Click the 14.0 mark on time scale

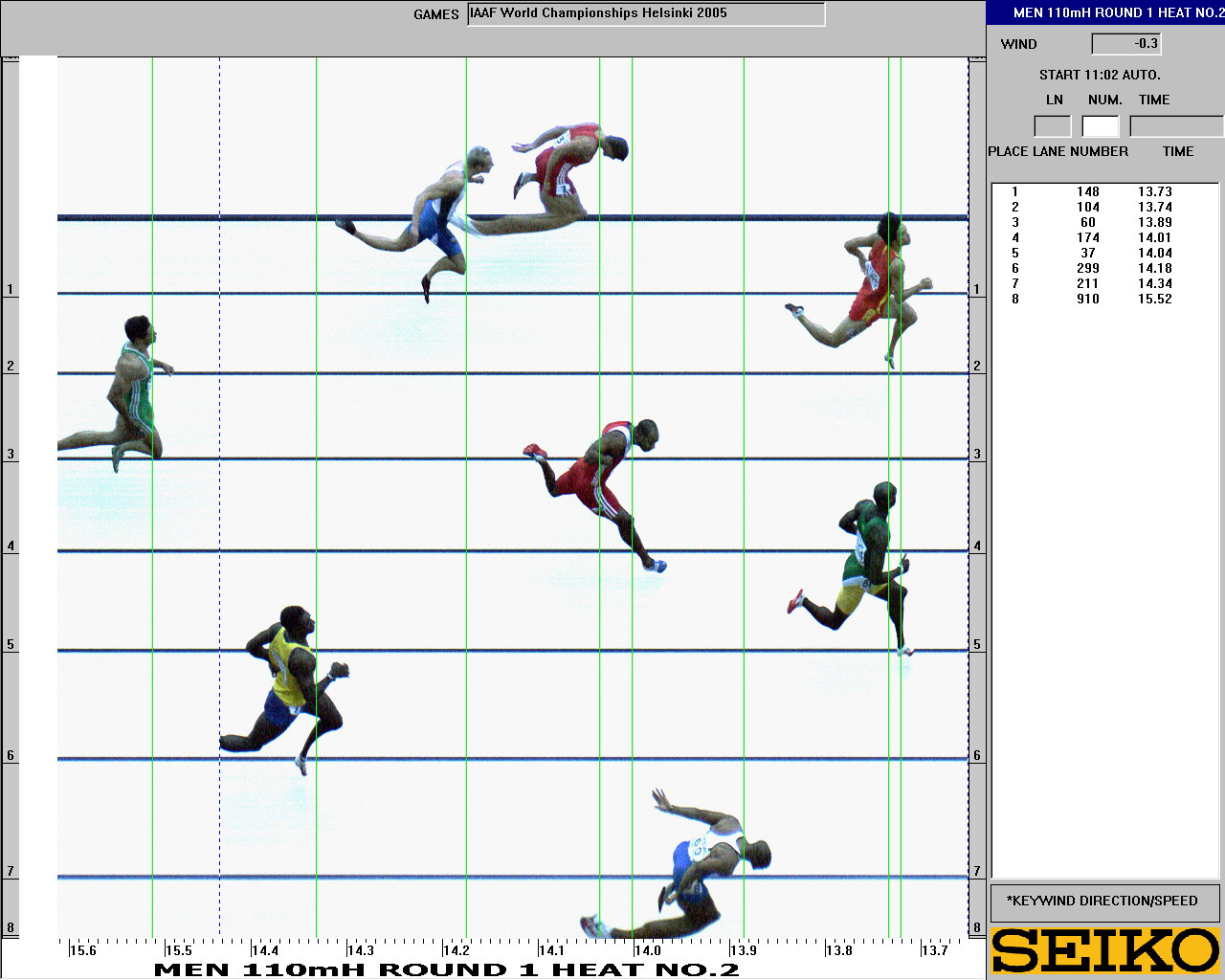(x=647, y=950)
